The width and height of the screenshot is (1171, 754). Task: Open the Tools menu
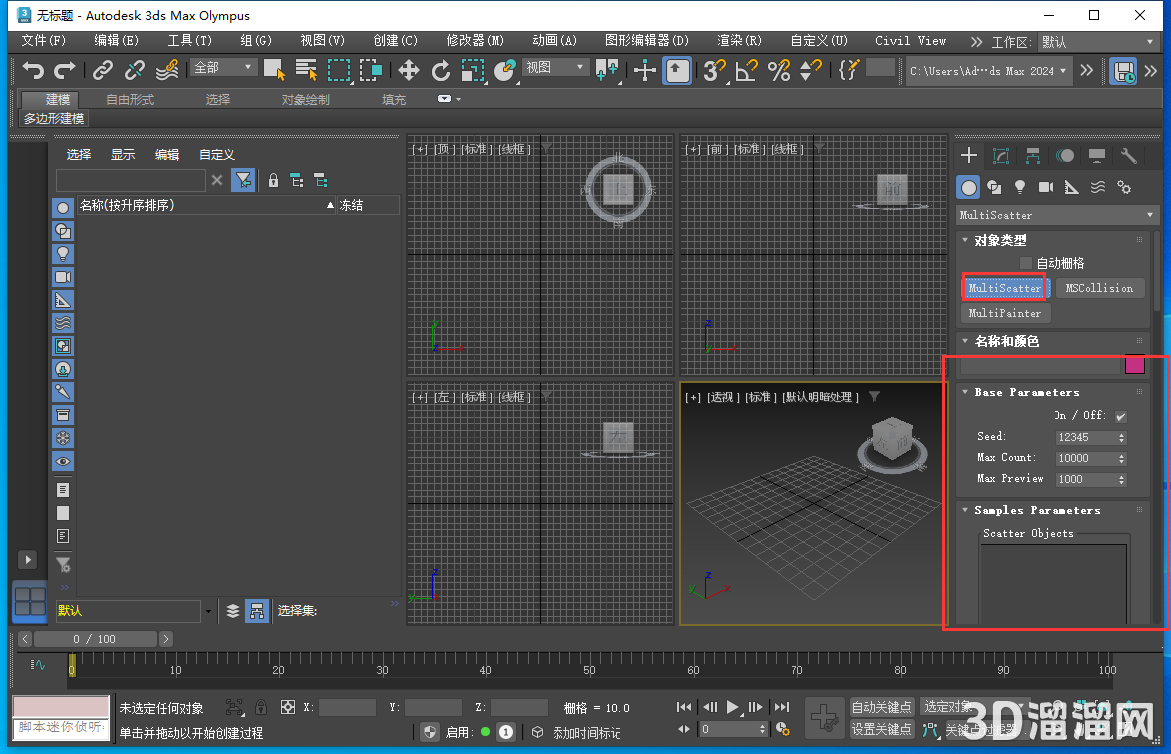(x=190, y=40)
